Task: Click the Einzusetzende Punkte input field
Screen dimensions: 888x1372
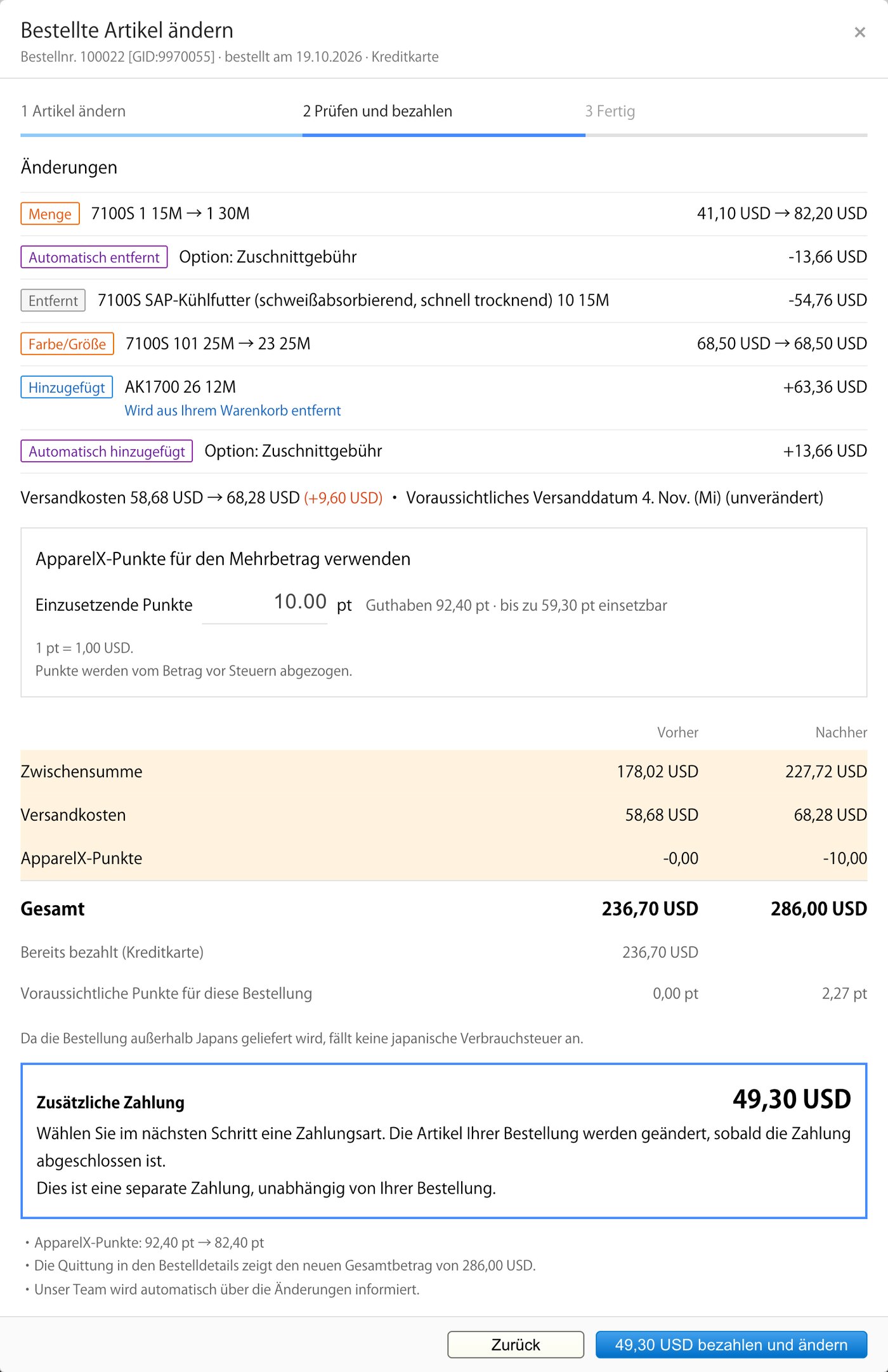Action: (x=264, y=603)
